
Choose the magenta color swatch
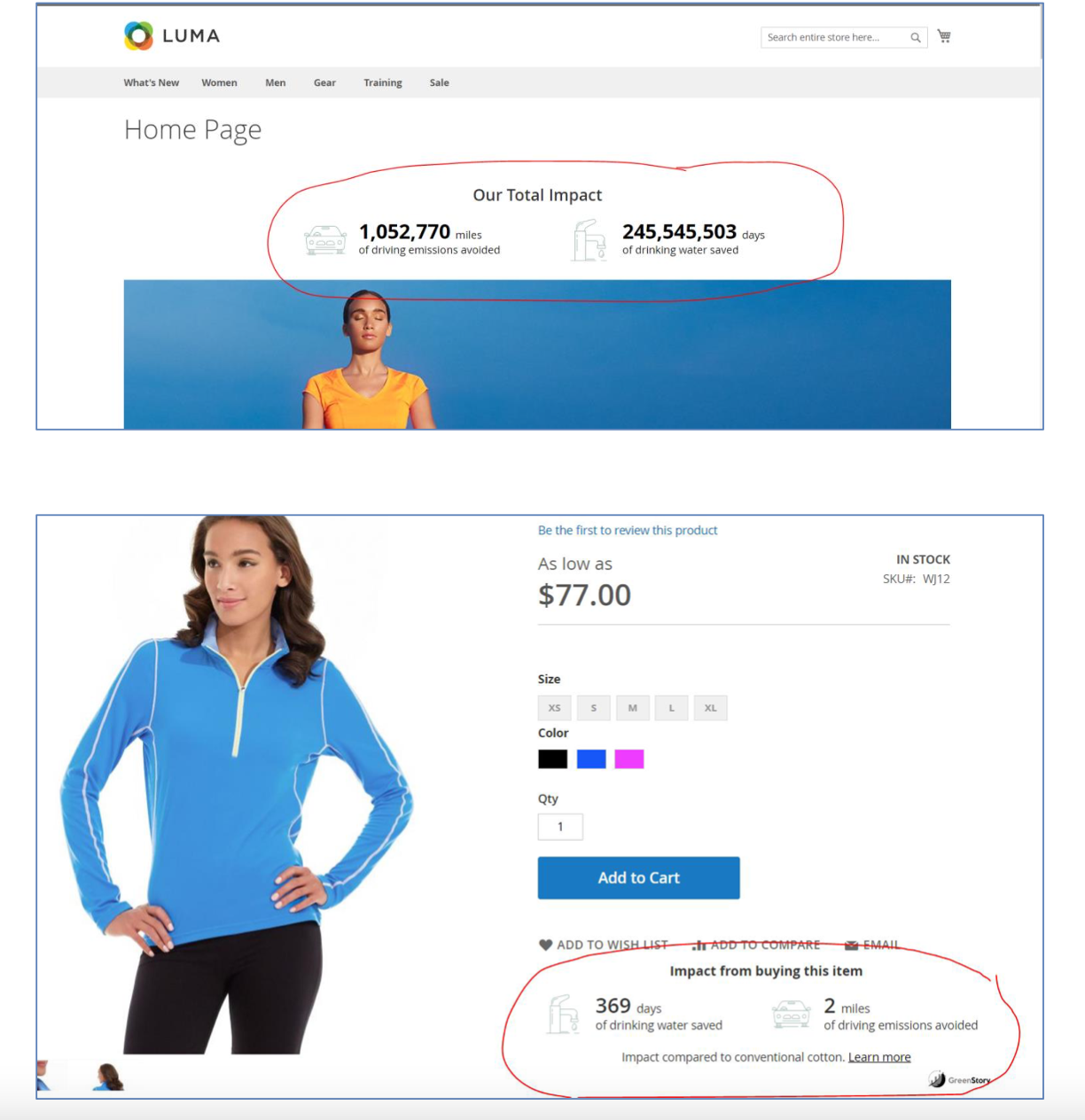tap(629, 758)
